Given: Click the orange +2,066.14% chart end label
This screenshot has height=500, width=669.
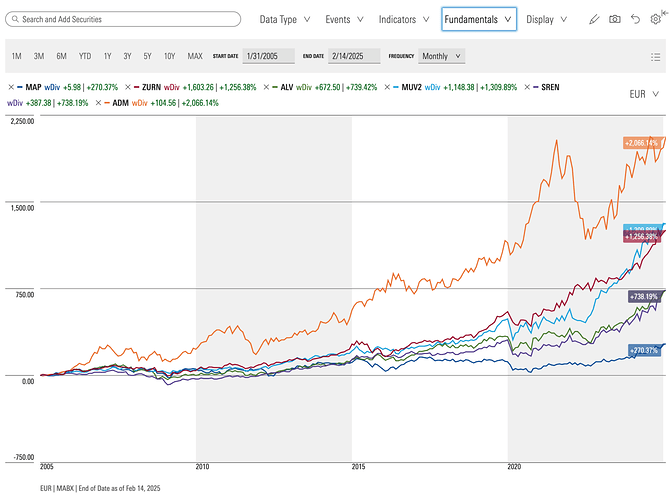Looking at the screenshot, I should coord(641,143).
